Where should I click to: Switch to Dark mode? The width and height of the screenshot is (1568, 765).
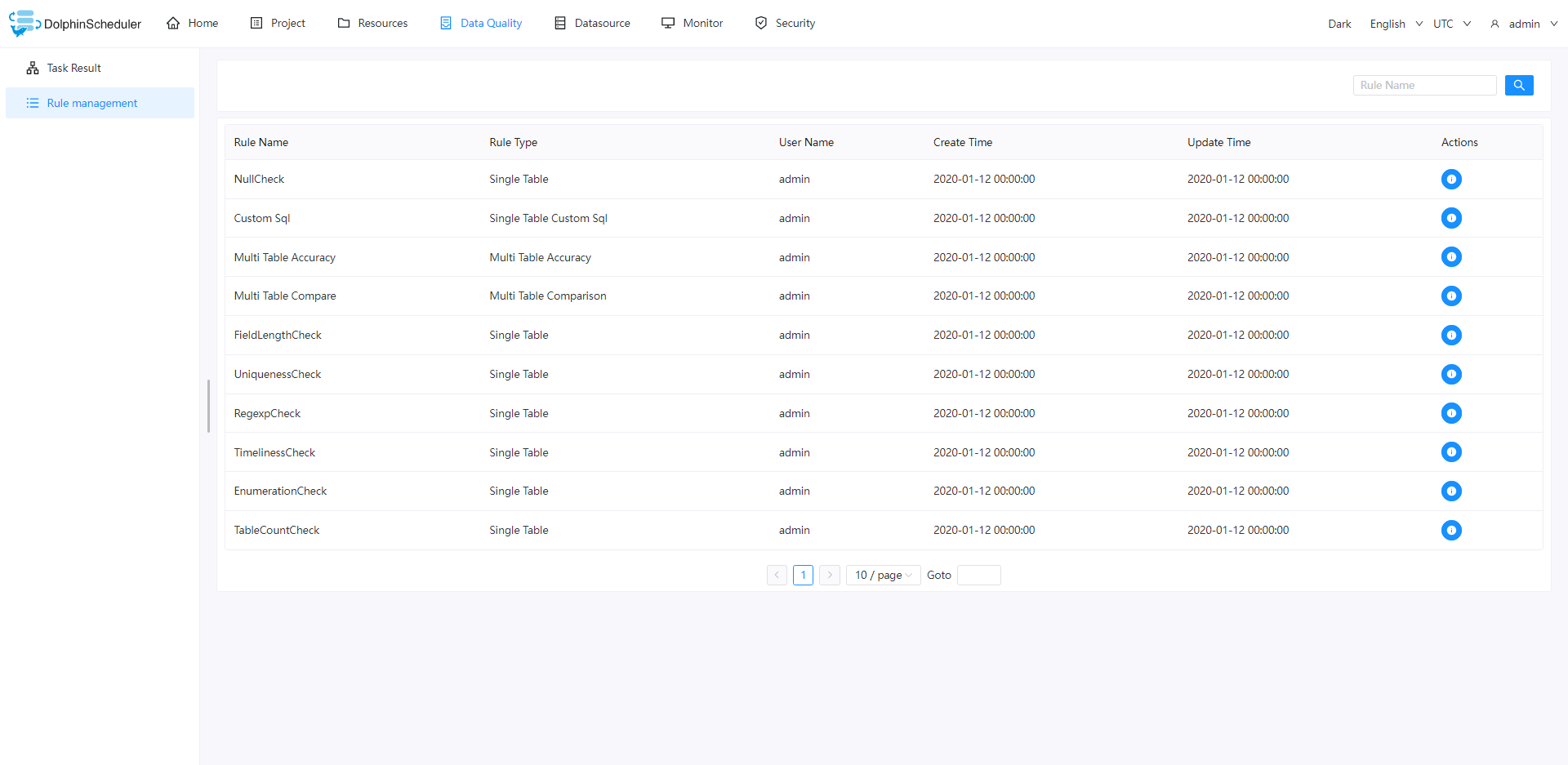click(x=1339, y=24)
